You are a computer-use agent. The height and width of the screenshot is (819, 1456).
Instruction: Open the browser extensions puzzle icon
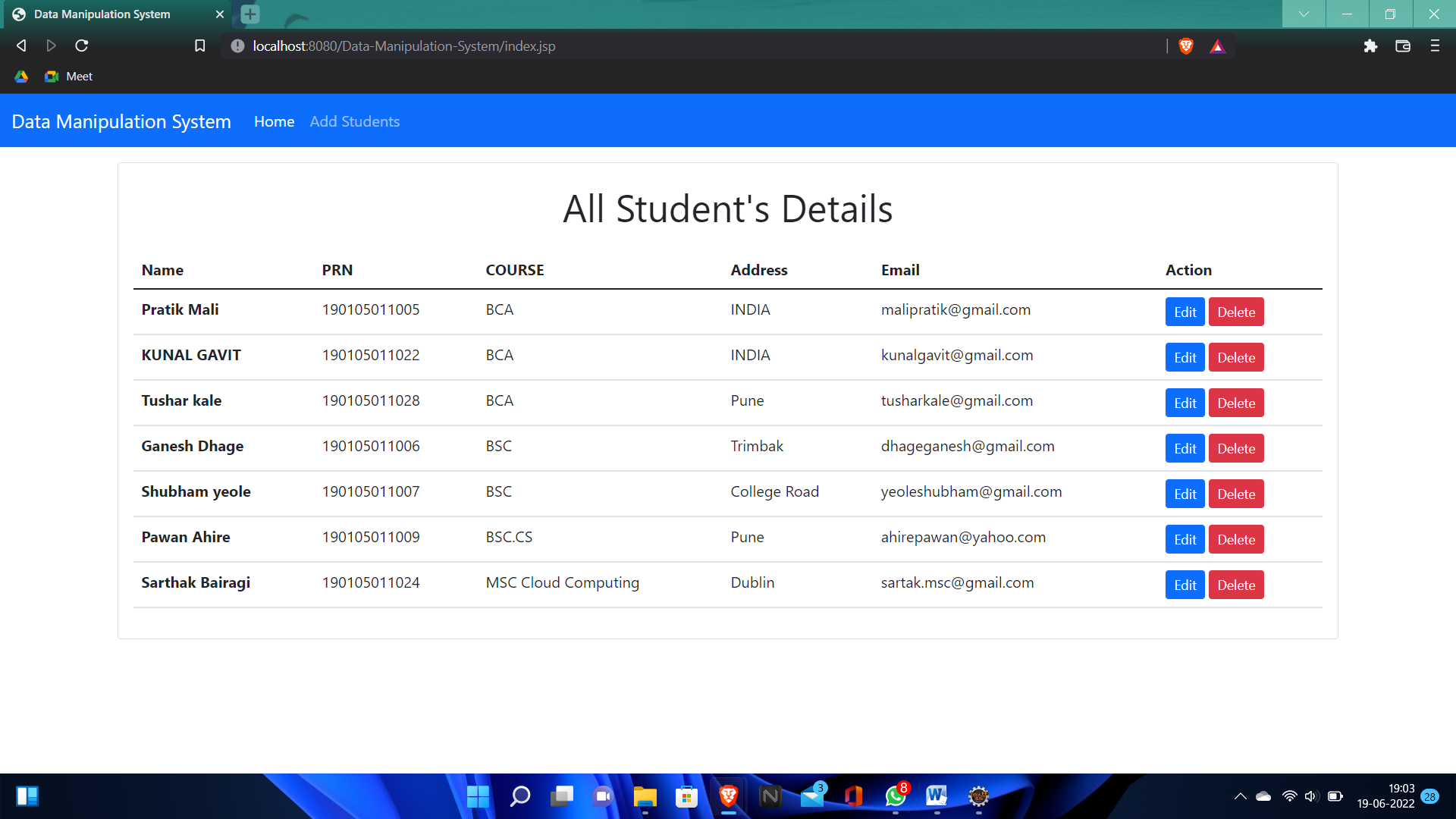(x=1370, y=46)
